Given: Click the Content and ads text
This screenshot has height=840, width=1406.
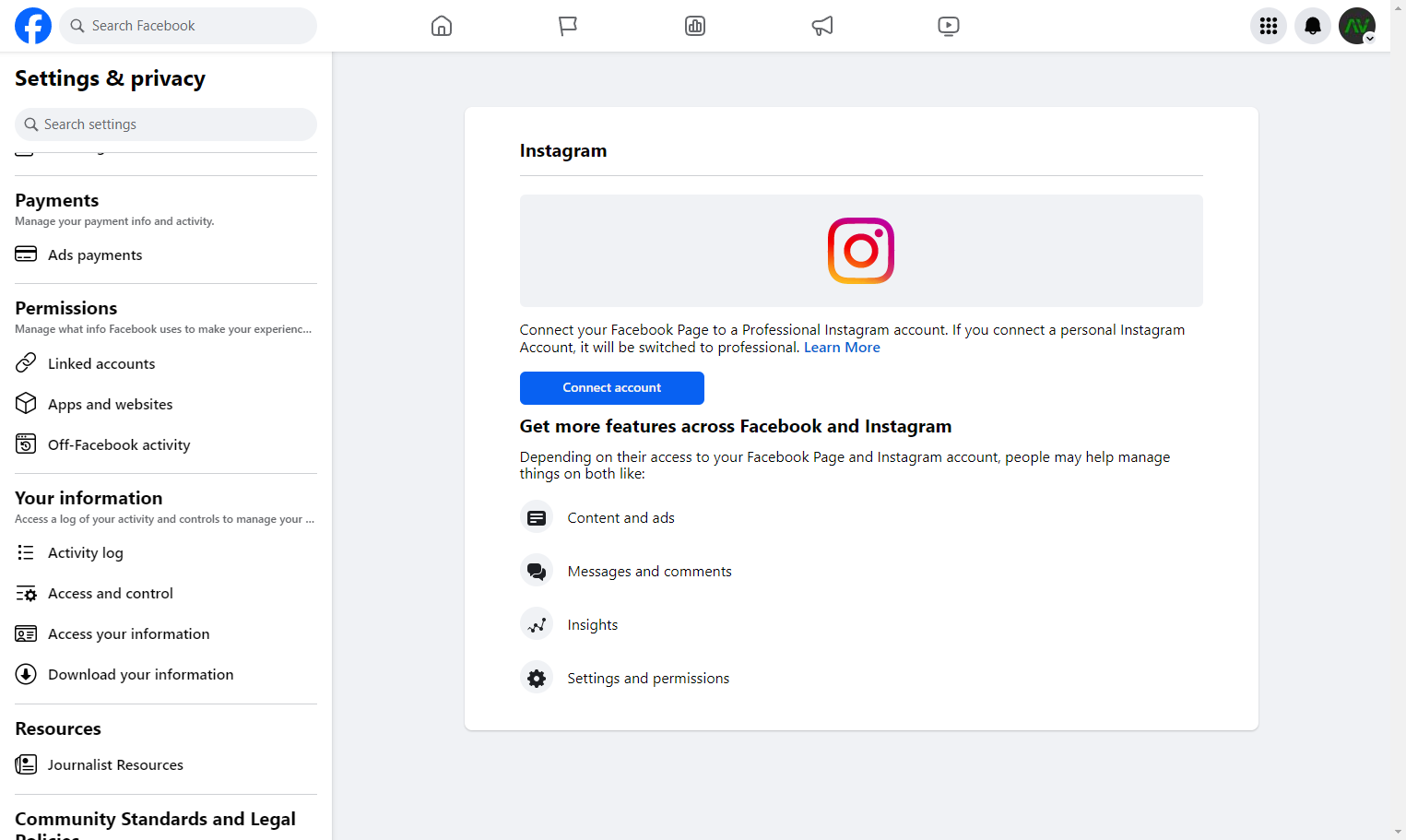Looking at the screenshot, I should tap(621, 518).
